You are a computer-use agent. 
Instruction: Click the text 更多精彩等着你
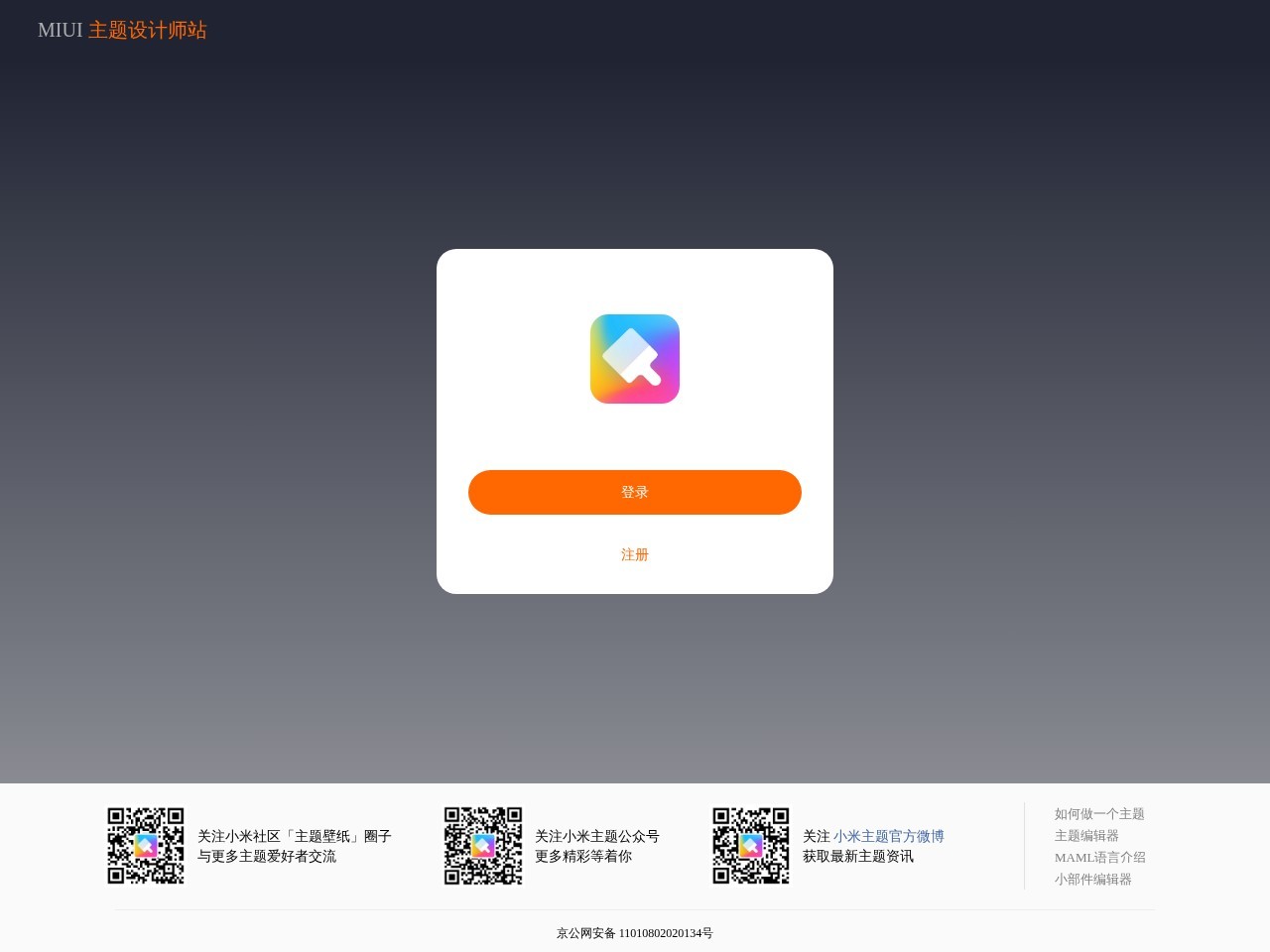pyautogui.click(x=583, y=856)
